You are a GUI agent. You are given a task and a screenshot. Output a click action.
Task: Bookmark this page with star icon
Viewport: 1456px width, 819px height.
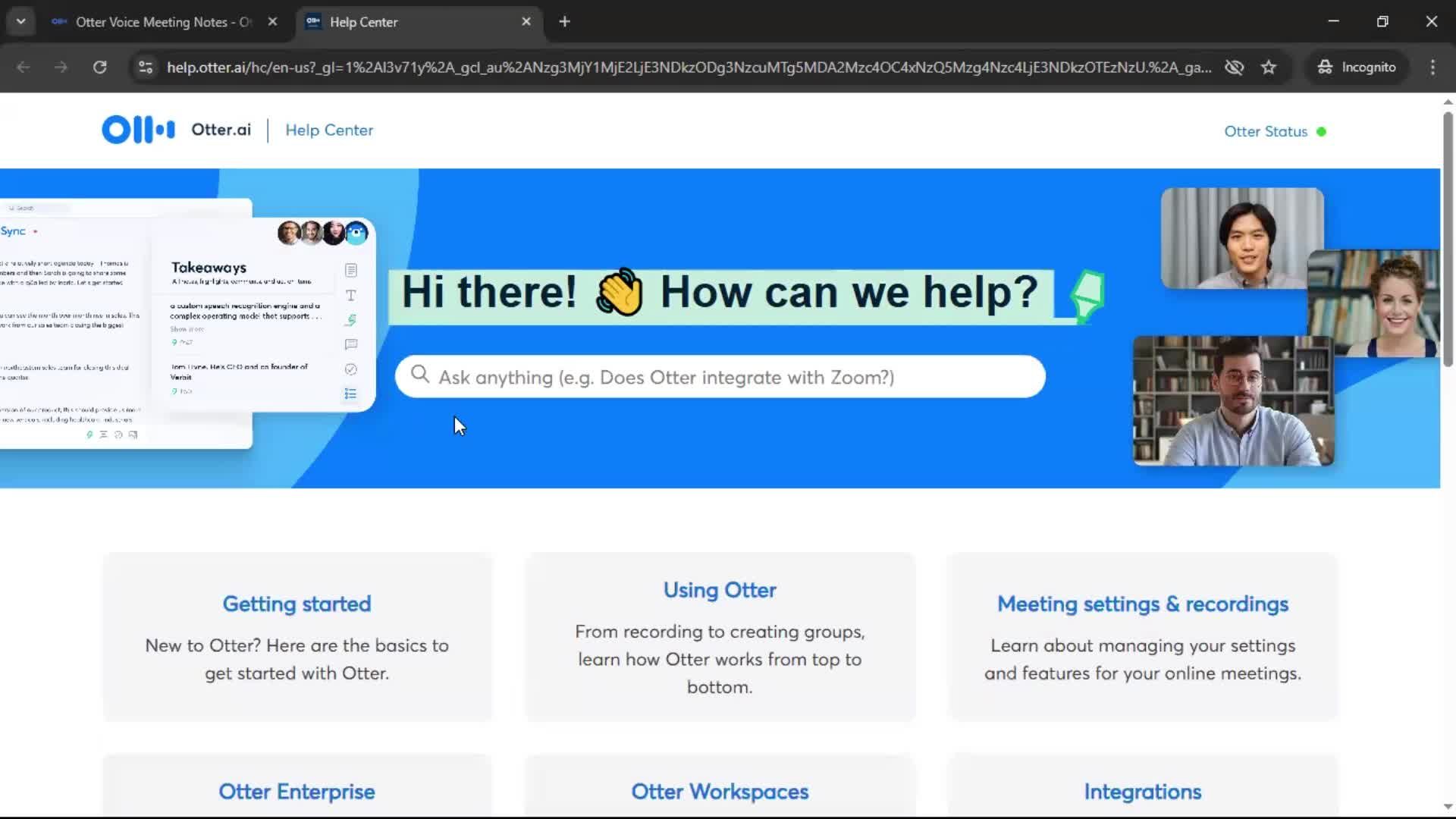[1269, 67]
